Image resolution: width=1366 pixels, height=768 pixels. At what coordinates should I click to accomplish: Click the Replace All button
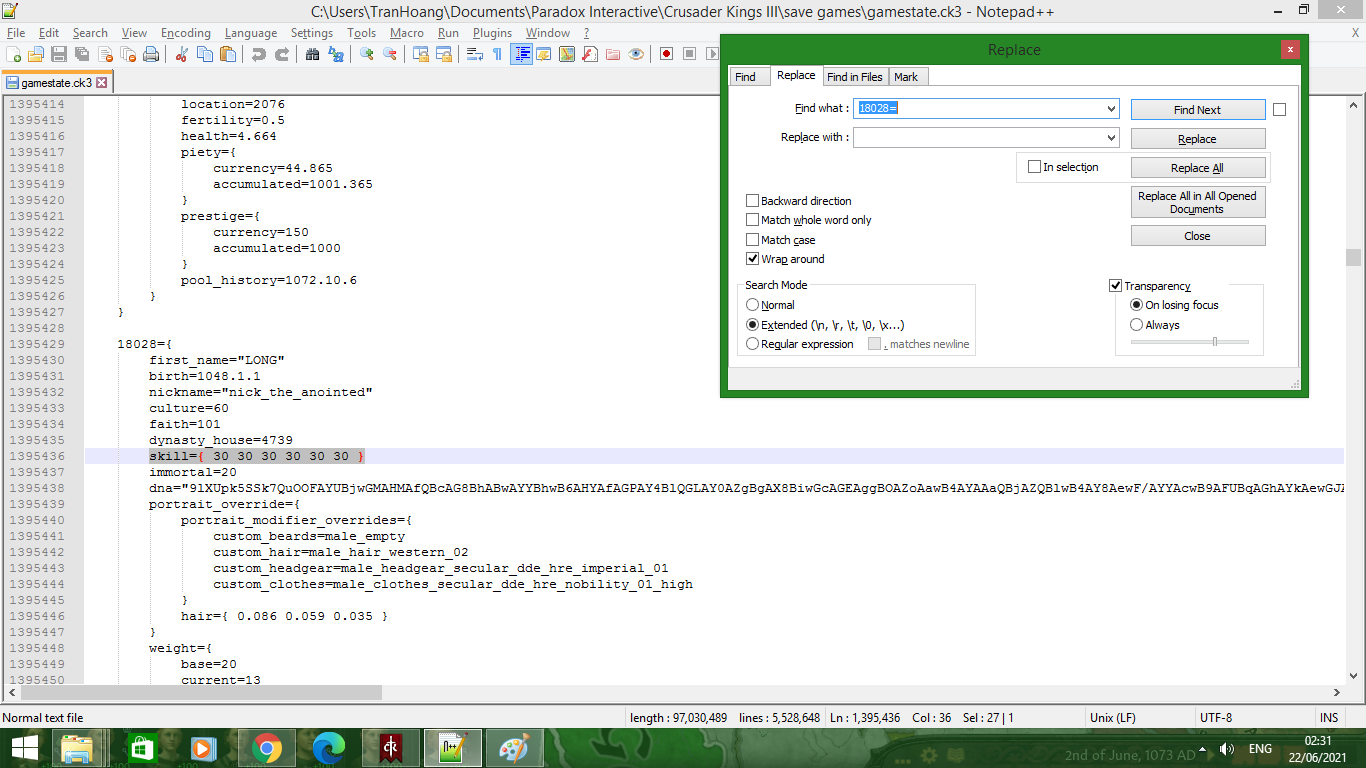1198,168
